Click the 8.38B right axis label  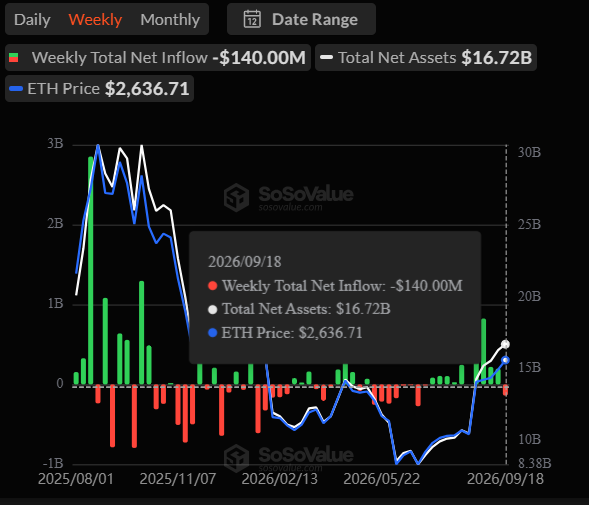click(x=535, y=463)
